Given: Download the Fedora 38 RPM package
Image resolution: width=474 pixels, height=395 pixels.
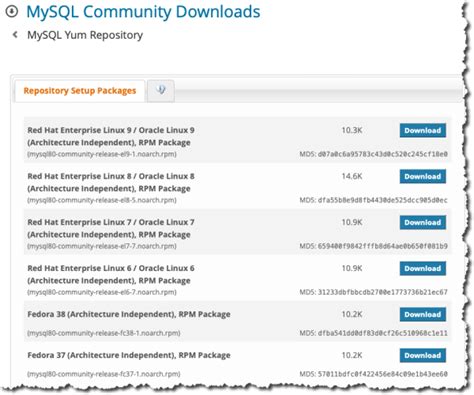Looking at the screenshot, I should pos(423,314).
